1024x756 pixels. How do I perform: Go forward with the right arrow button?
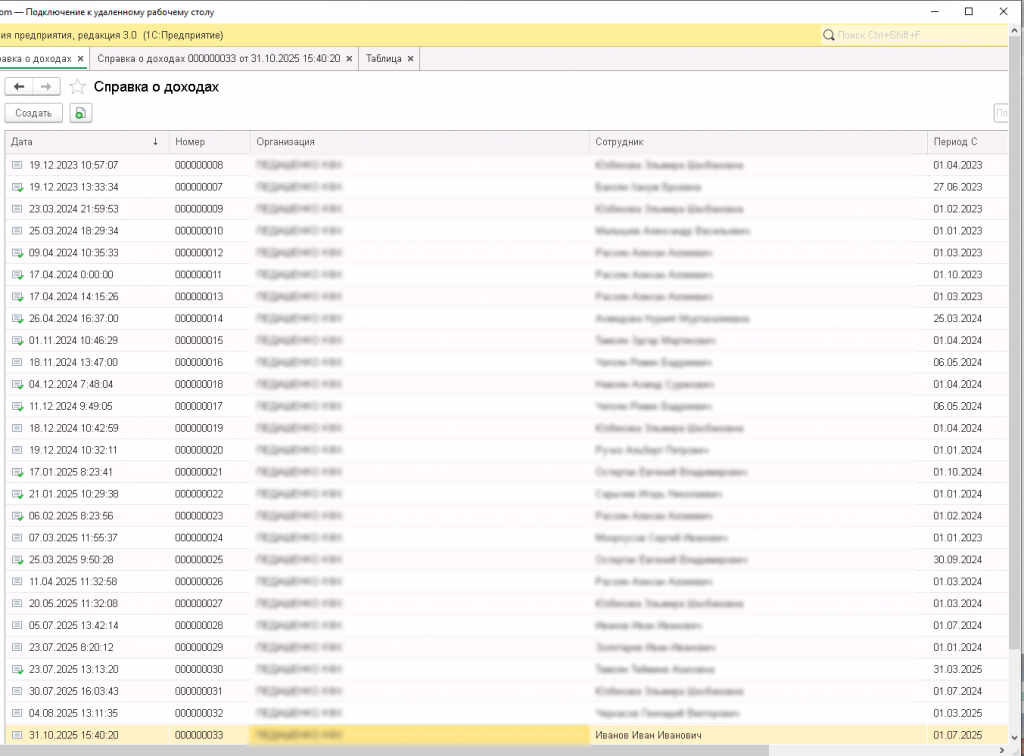[x=46, y=87]
